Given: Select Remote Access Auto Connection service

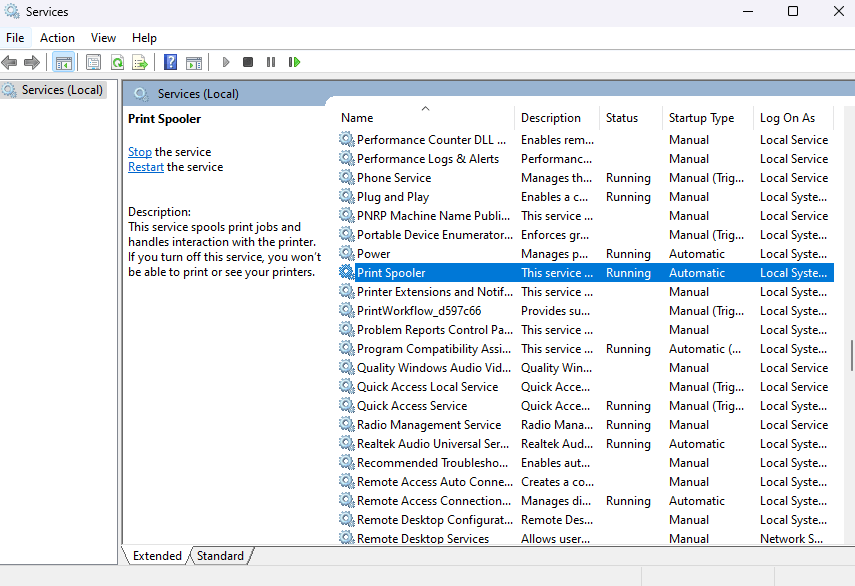Looking at the screenshot, I should coord(586,482).
